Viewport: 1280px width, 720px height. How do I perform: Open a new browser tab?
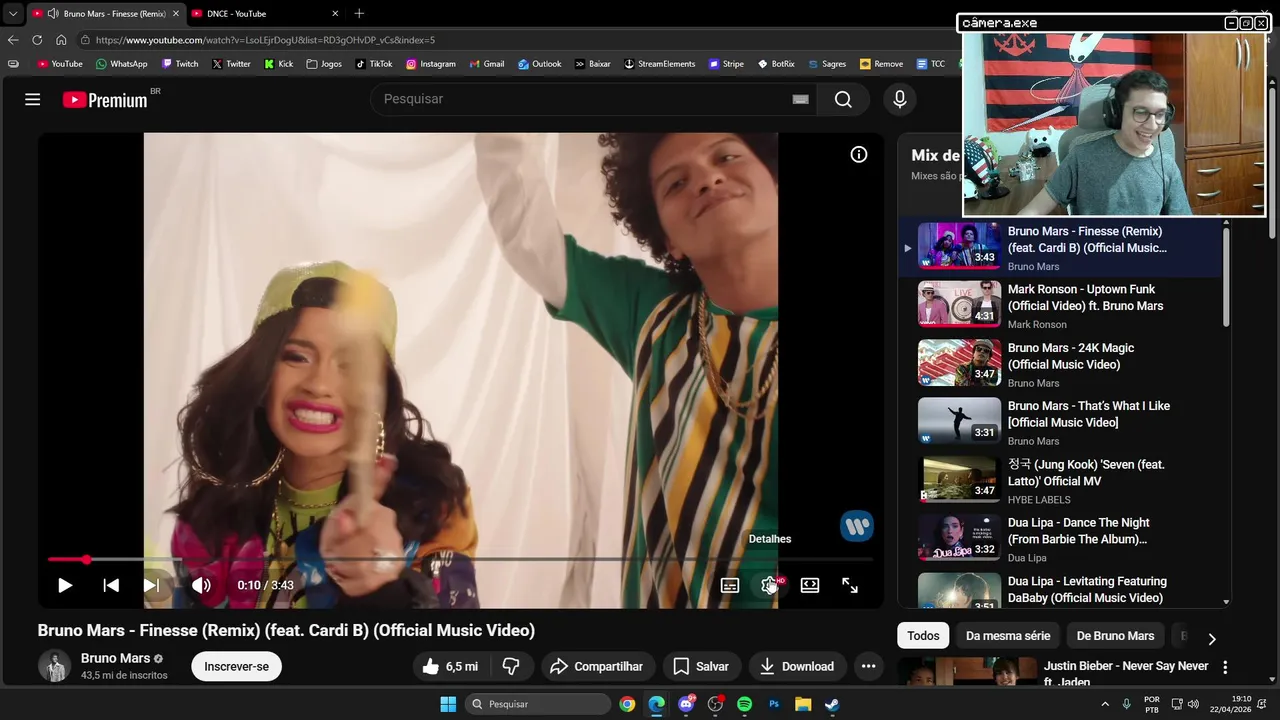point(359,13)
